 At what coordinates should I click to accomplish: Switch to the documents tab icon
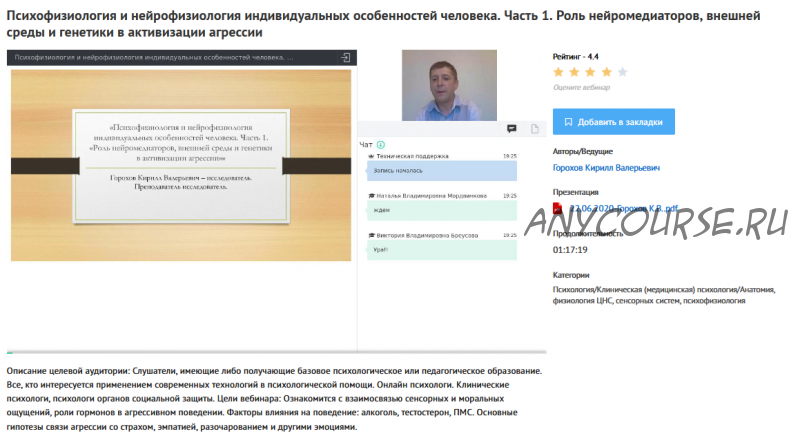[x=535, y=129]
